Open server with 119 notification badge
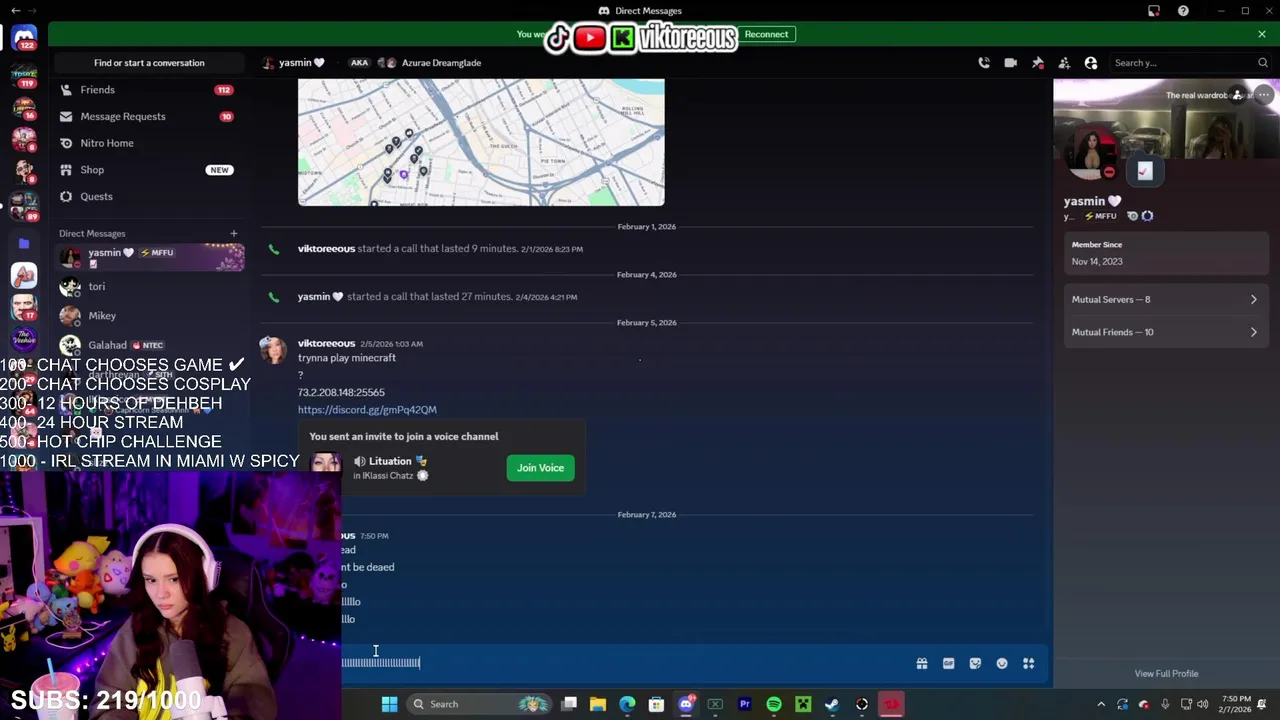The image size is (1280, 720). 24,74
